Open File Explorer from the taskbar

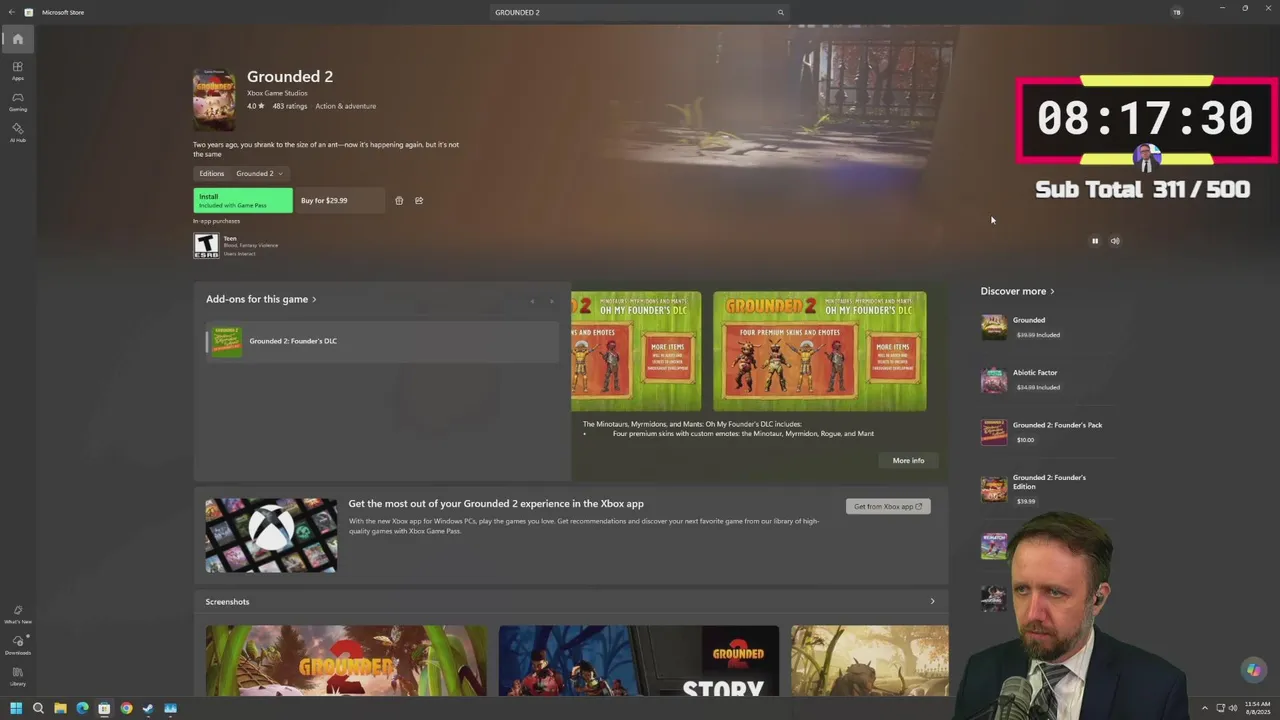click(60, 708)
